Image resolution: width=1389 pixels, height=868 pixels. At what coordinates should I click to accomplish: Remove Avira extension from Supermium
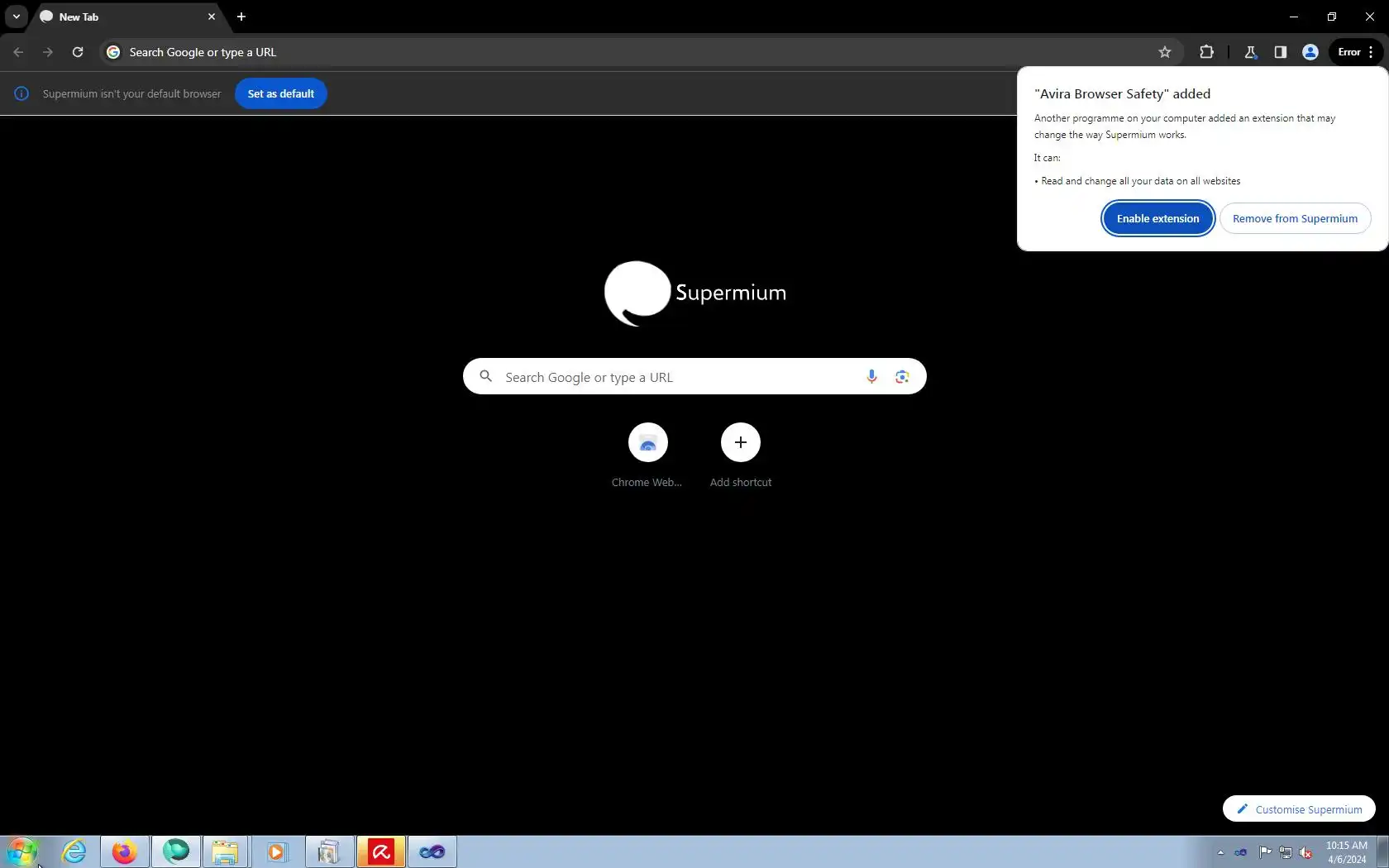1295,218
